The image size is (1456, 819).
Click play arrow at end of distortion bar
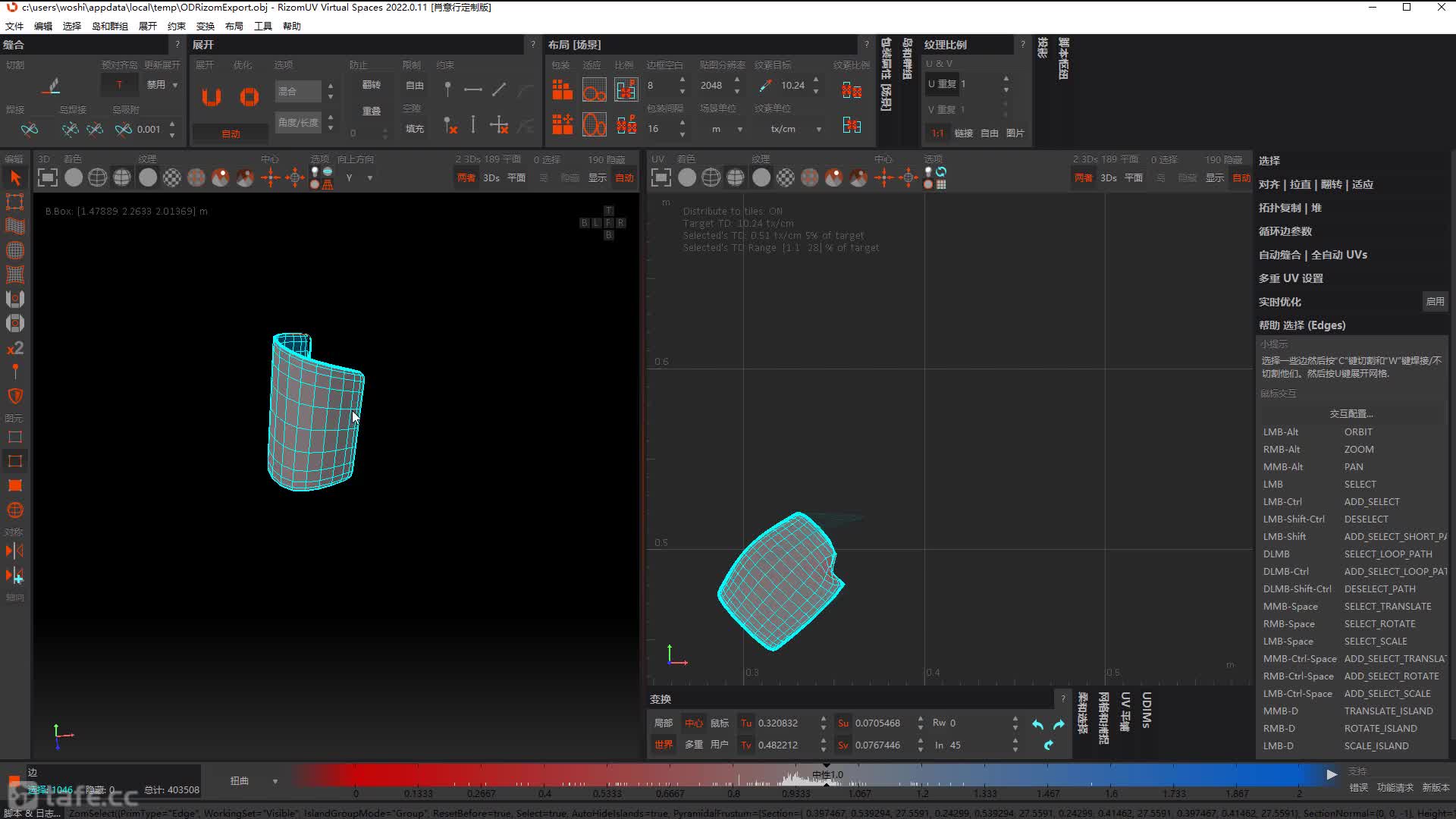pyautogui.click(x=1332, y=774)
